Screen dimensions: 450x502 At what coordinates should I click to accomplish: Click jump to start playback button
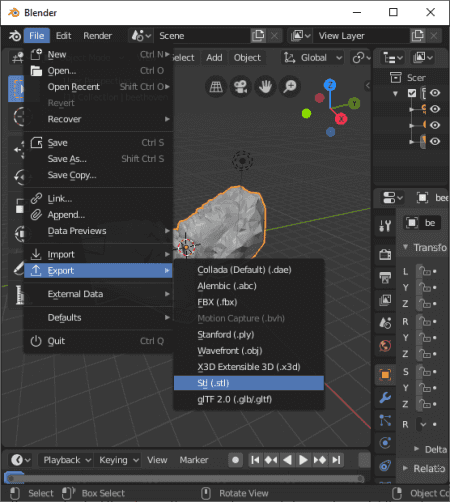[255, 460]
